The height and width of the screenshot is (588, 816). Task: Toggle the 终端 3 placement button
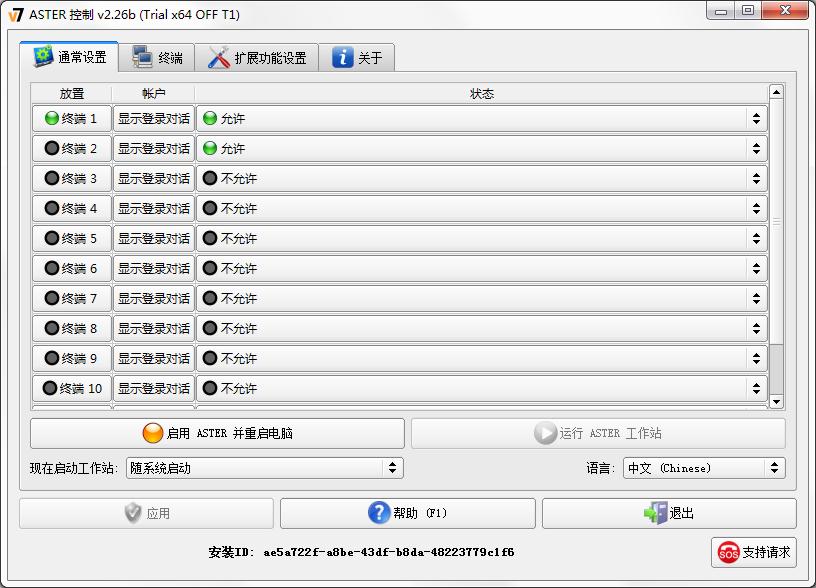[x=72, y=178]
